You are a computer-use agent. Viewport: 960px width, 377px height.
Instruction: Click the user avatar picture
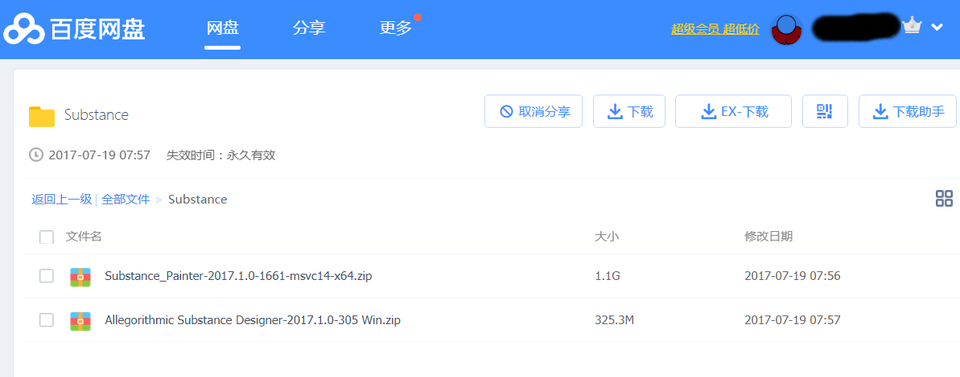787,29
